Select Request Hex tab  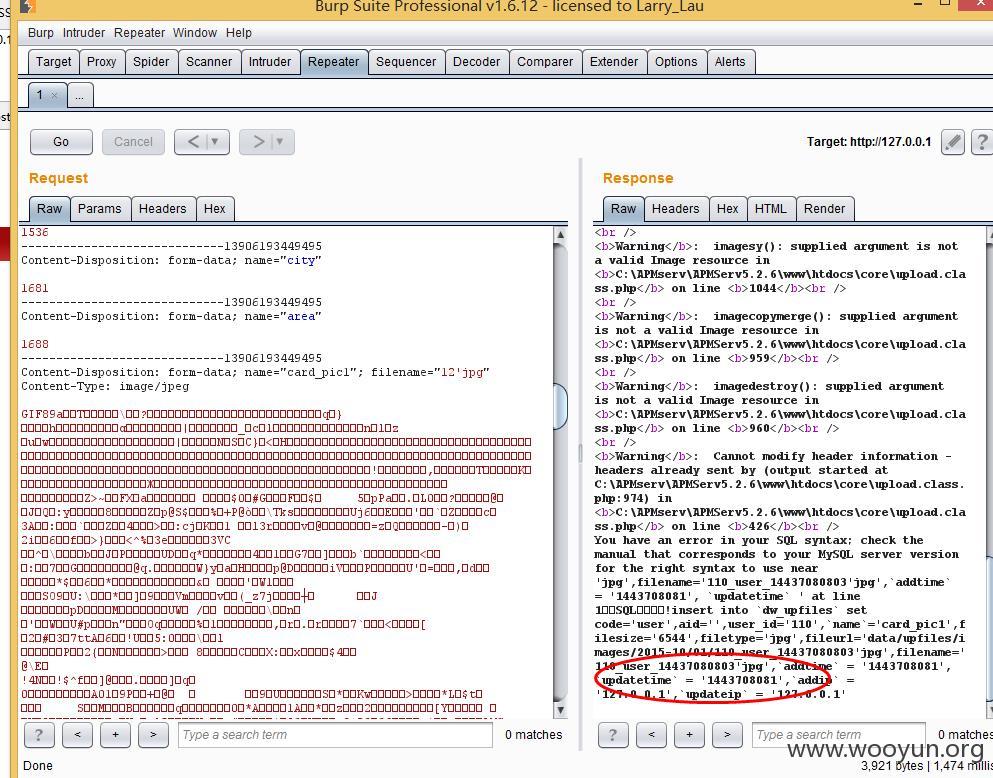pyautogui.click(x=215, y=209)
